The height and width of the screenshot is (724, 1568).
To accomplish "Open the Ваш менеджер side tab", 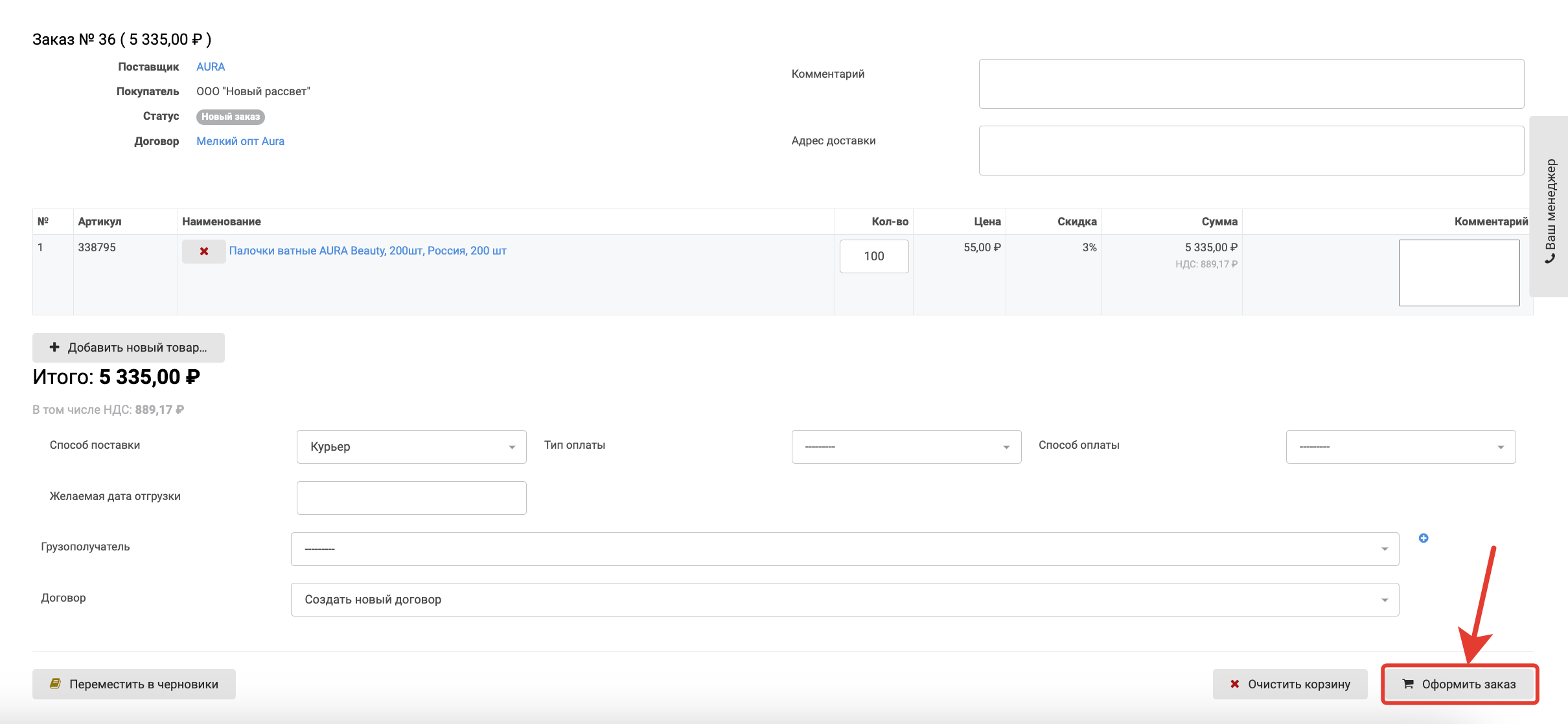I will pyautogui.click(x=1550, y=207).
